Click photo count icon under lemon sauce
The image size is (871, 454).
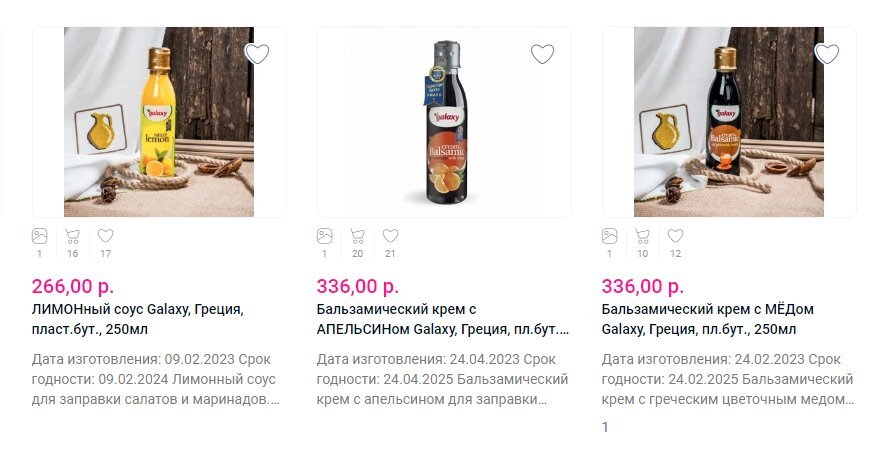click(x=40, y=237)
